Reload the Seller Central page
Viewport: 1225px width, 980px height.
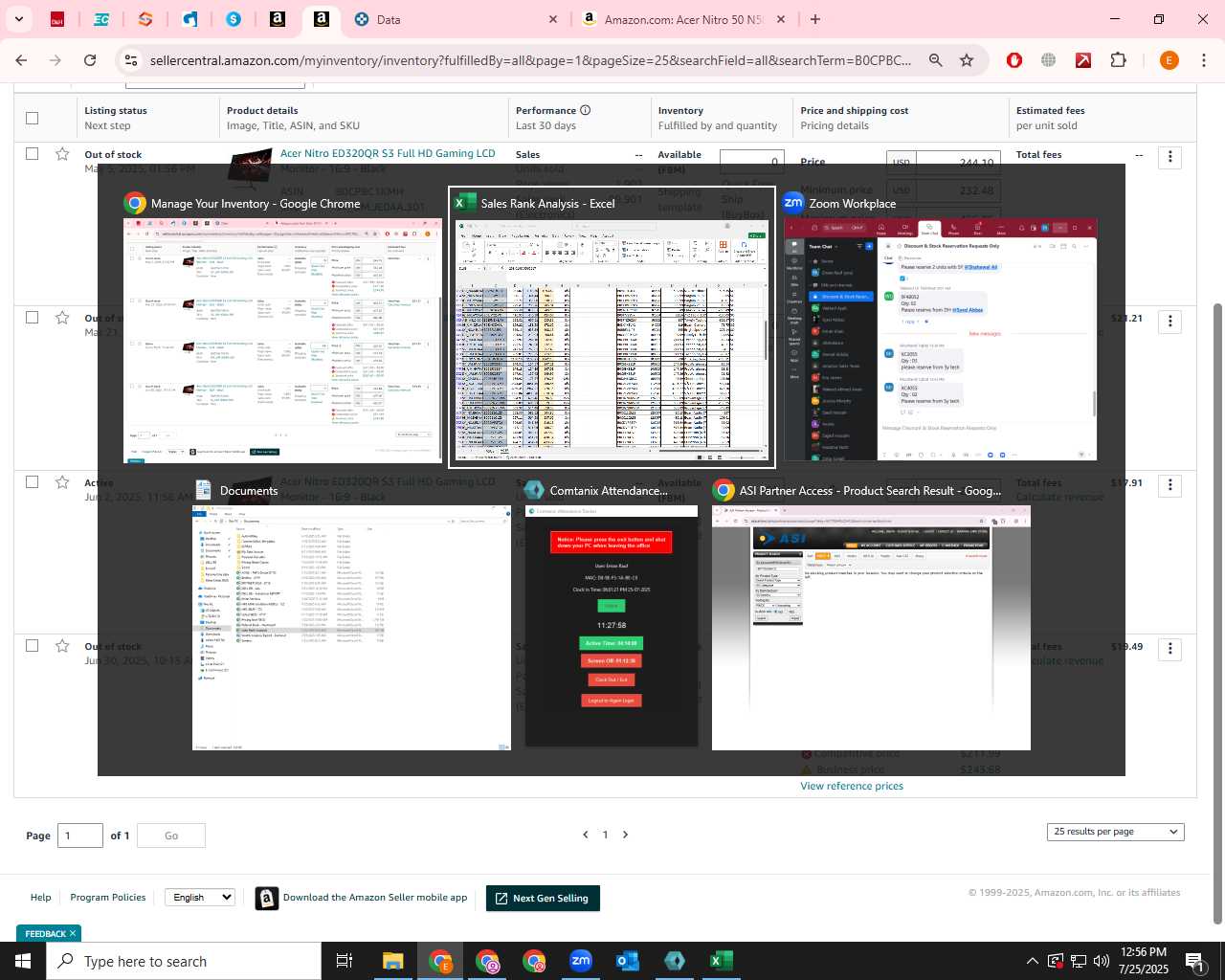coord(90,60)
